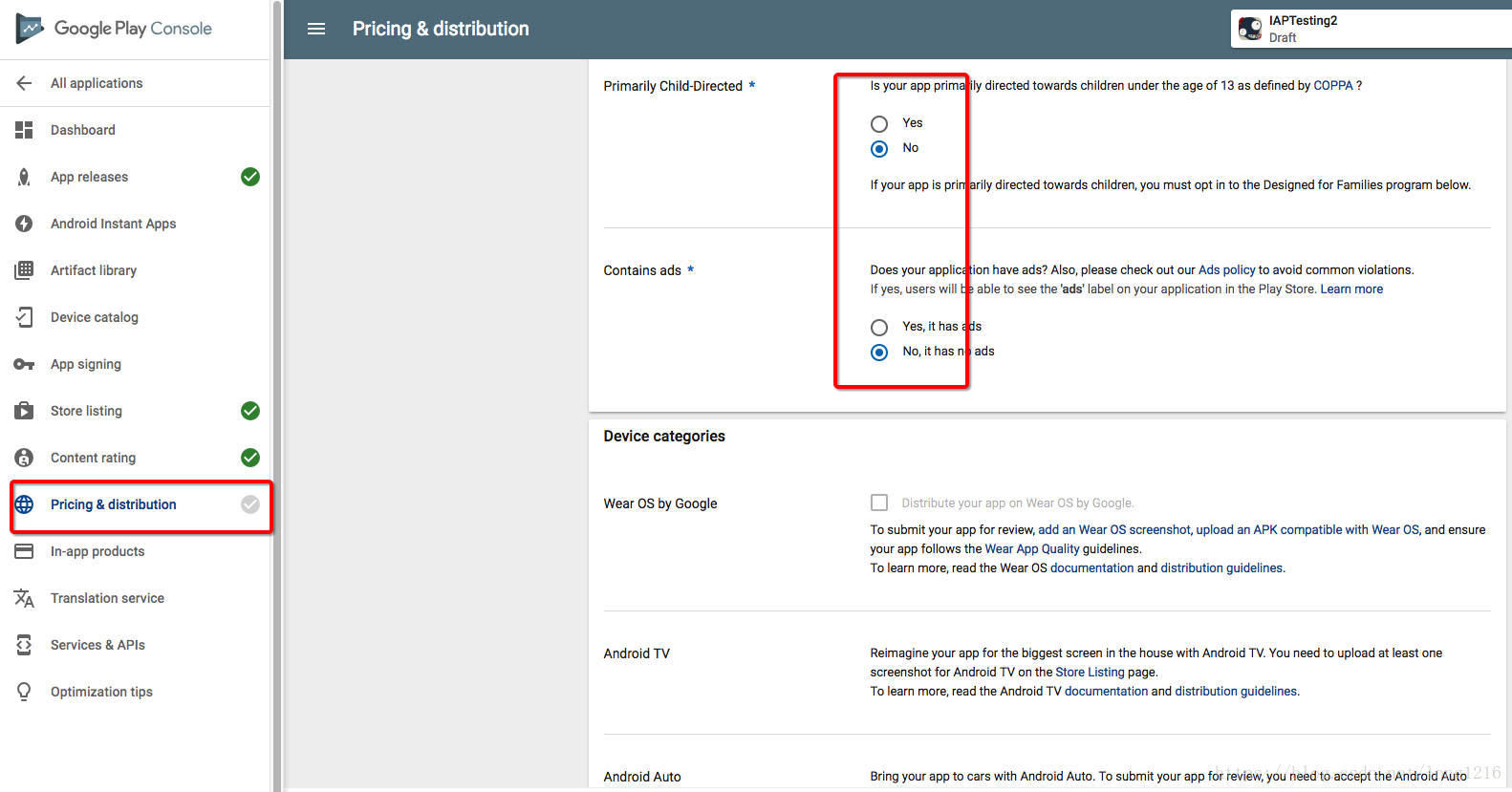Click the IAPTesting2 Draft app card
1512x792 pixels.
[1371, 29]
